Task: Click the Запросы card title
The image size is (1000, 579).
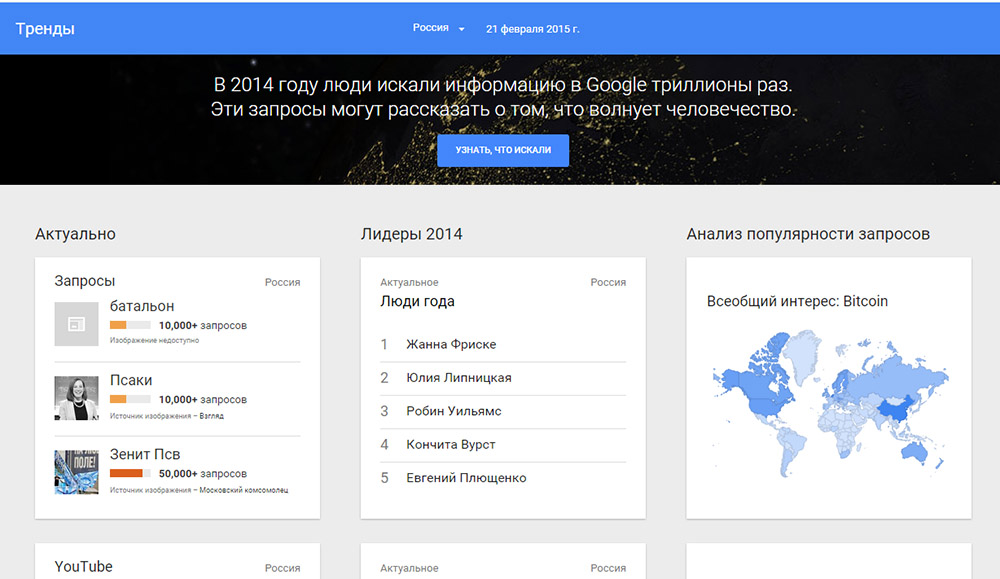Action: (85, 281)
